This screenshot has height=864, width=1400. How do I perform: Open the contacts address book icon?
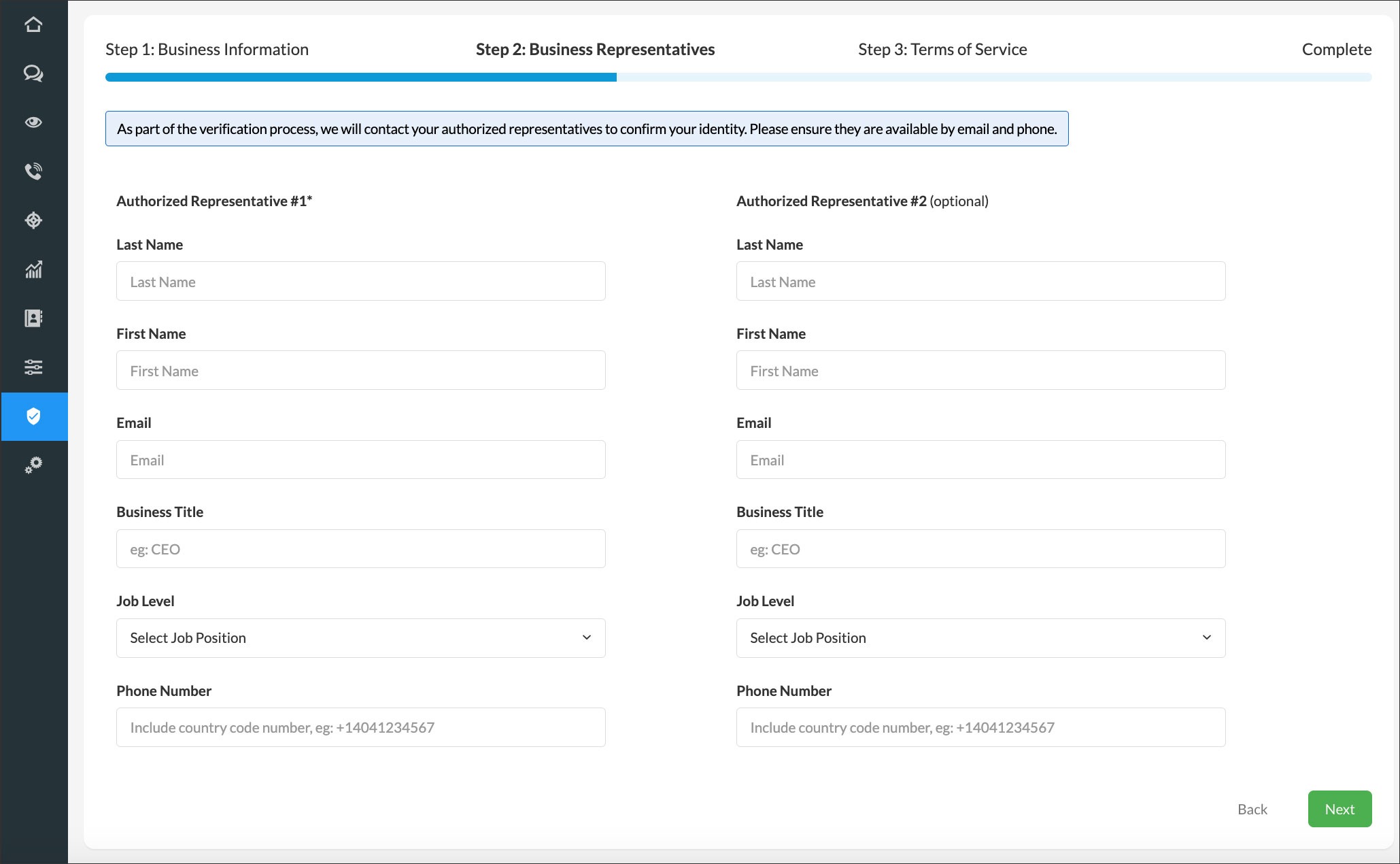pyautogui.click(x=33, y=318)
